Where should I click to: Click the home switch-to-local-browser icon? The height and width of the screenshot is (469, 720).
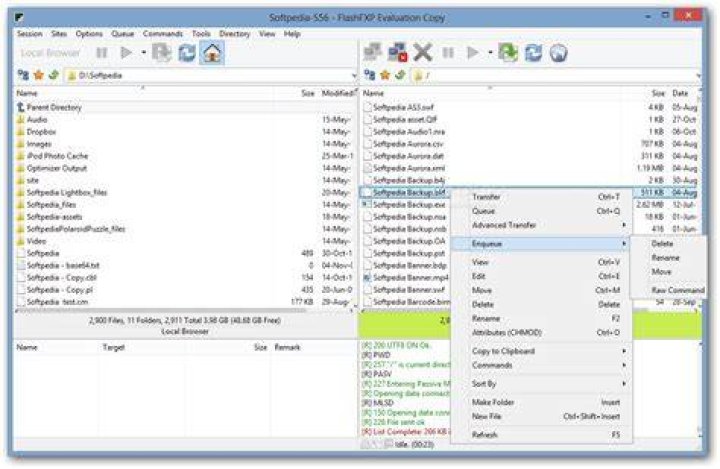coord(212,53)
